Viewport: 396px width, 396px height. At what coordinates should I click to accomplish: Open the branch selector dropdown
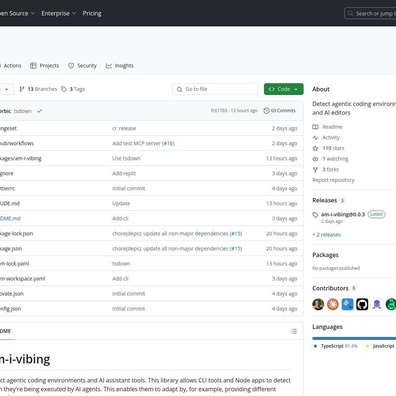click(x=6, y=89)
